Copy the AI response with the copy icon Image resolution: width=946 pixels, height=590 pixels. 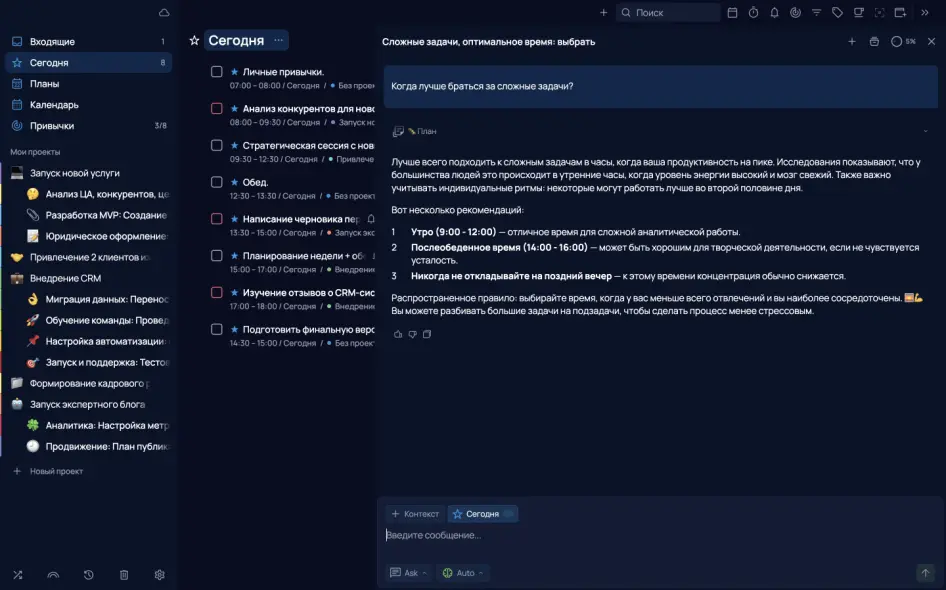click(x=427, y=334)
